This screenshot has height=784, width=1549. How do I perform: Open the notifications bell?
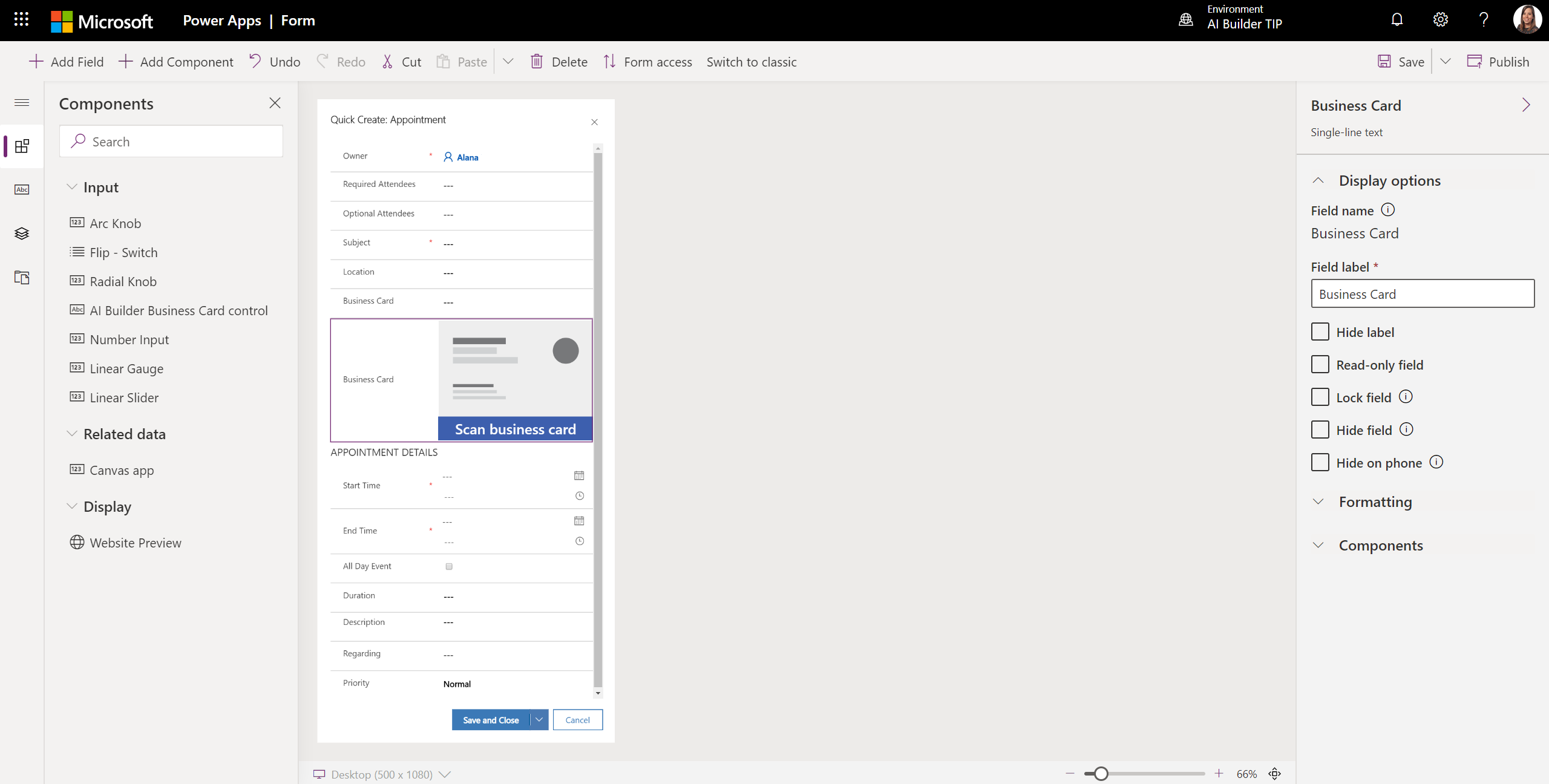click(x=1397, y=20)
